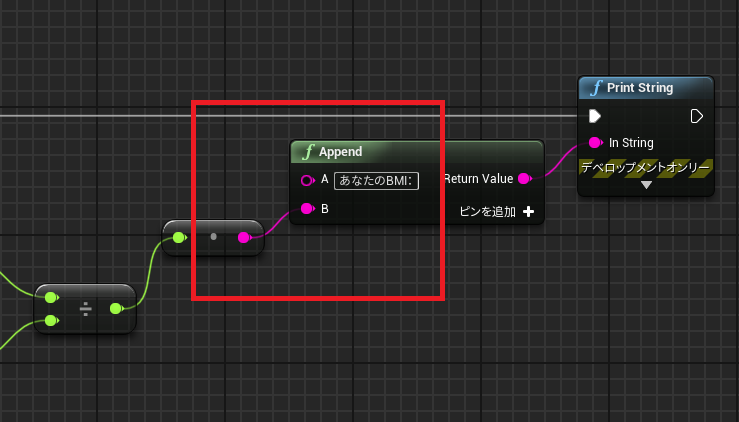Edit the あなたのBMI: text field
Screen dimensions: 739x422
(x=377, y=181)
